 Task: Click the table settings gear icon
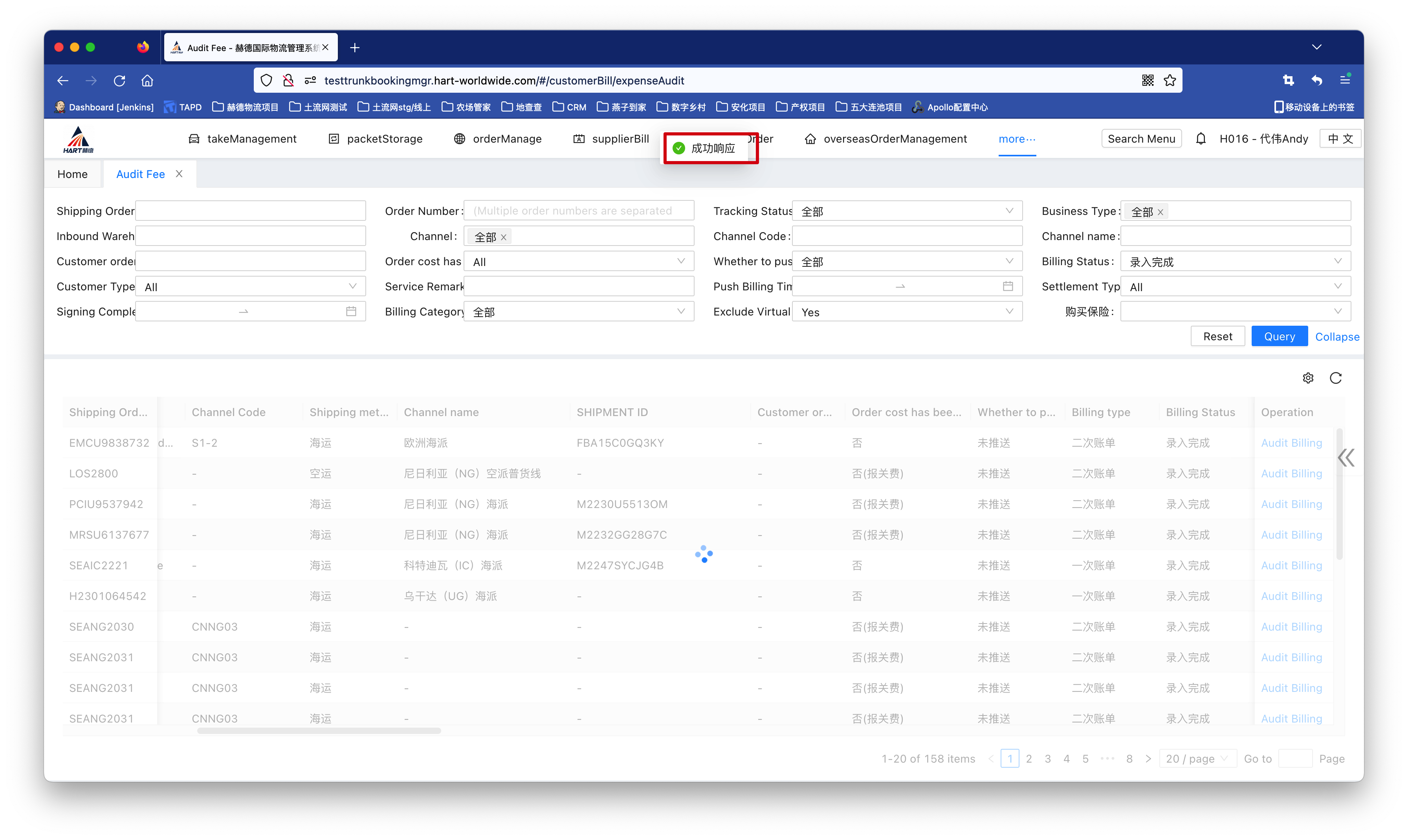click(x=1308, y=378)
